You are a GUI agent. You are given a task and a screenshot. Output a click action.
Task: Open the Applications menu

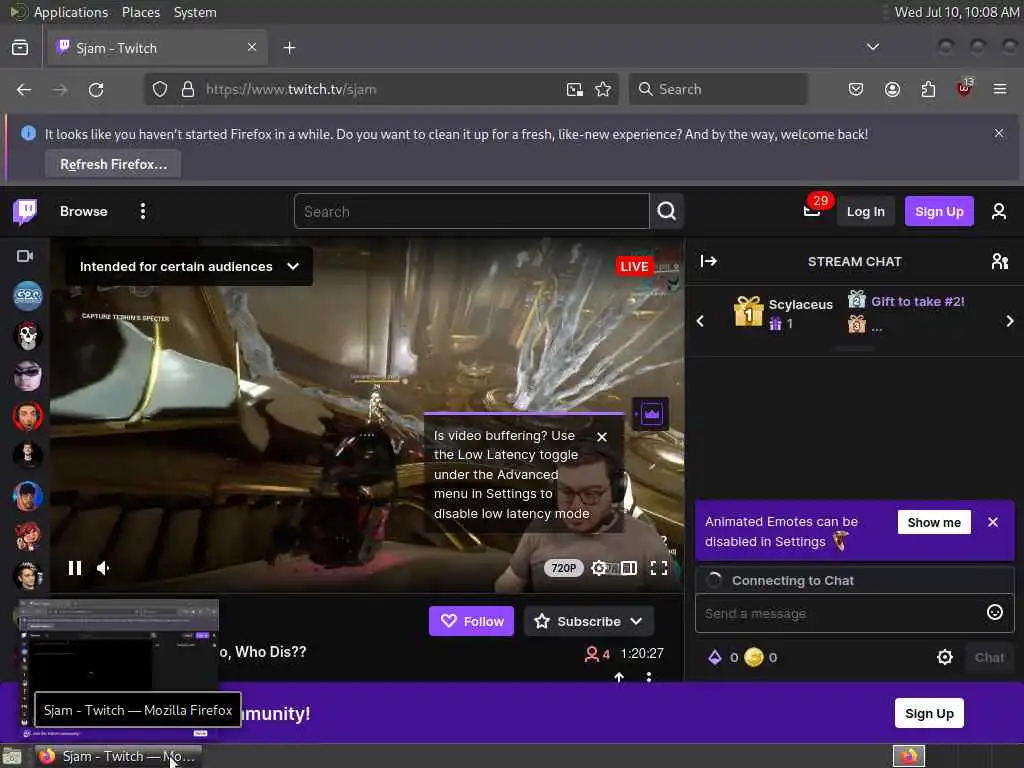[x=71, y=12]
